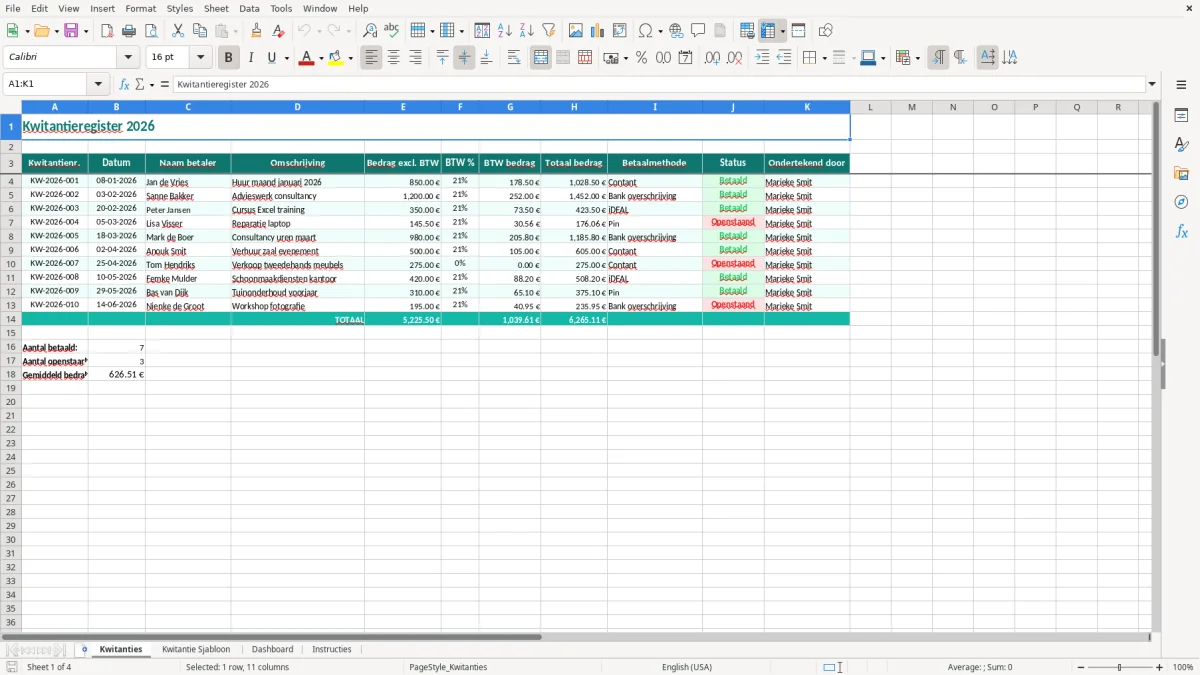Apply the red Font Color swatch
This screenshot has height=675, width=1200.
[x=306, y=58]
